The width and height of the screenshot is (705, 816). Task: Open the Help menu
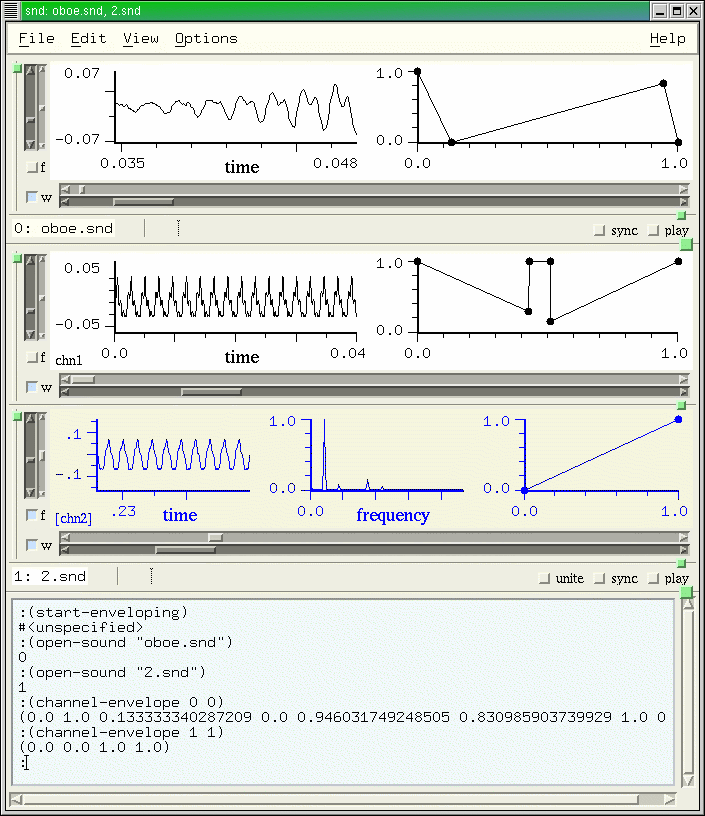667,38
